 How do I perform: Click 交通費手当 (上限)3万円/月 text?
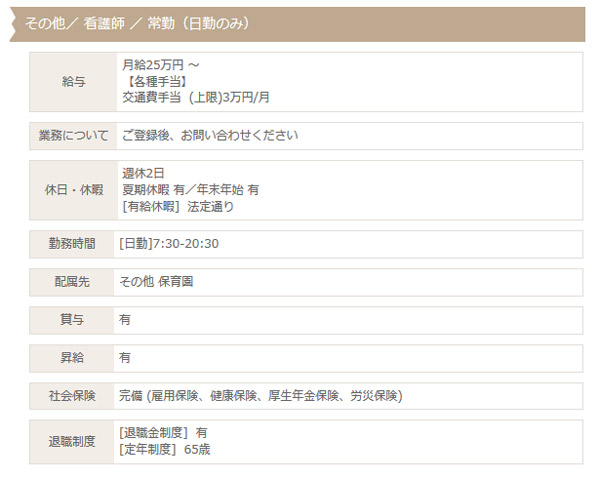196,98
